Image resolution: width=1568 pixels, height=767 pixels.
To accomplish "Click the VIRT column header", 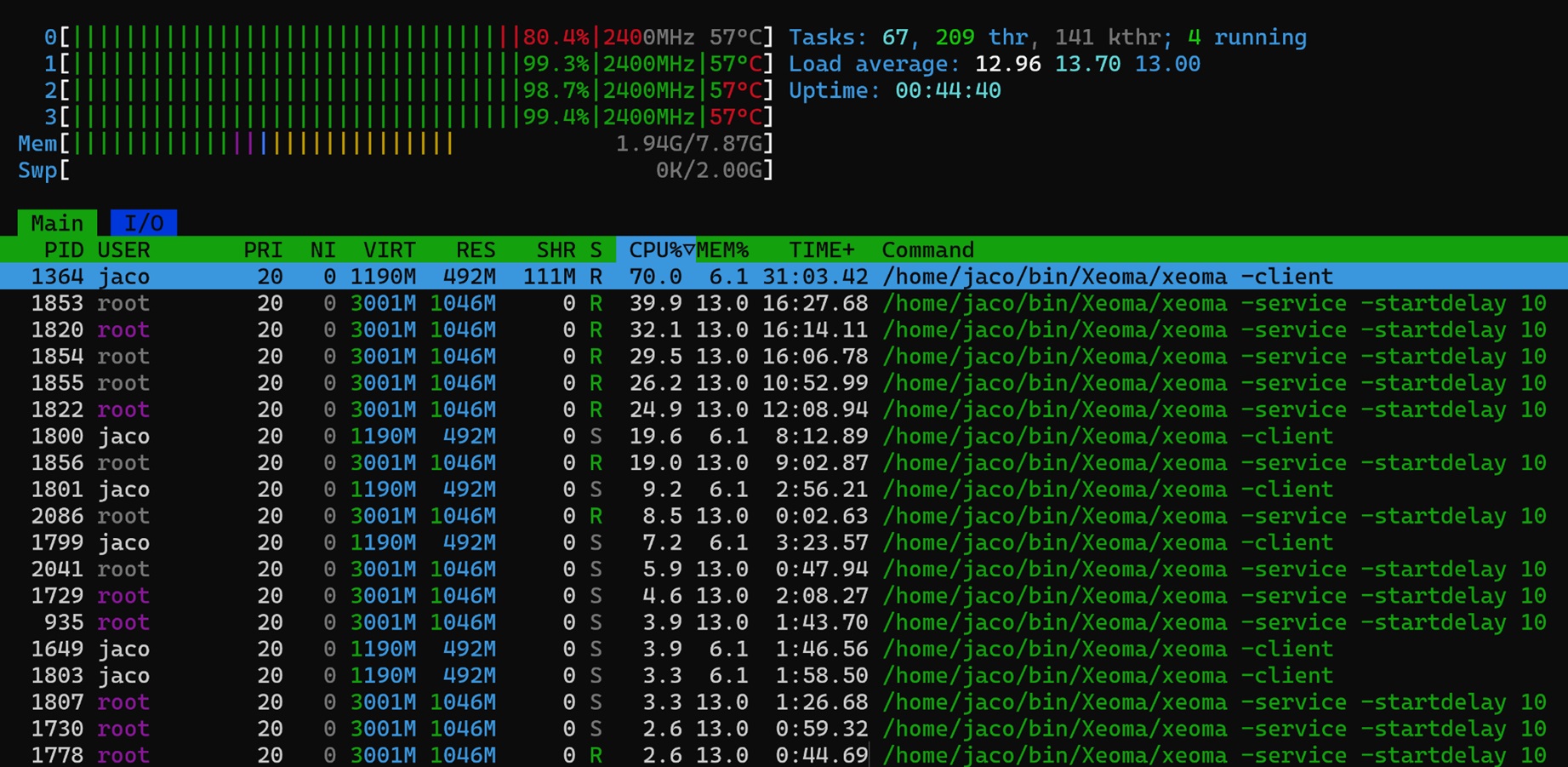I will point(389,250).
